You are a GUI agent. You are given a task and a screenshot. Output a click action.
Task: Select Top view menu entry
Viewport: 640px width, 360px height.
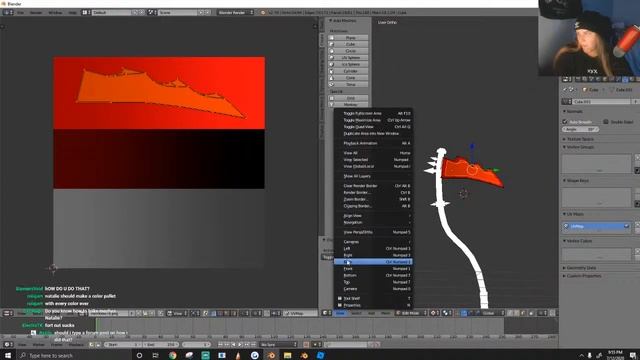click(373, 282)
